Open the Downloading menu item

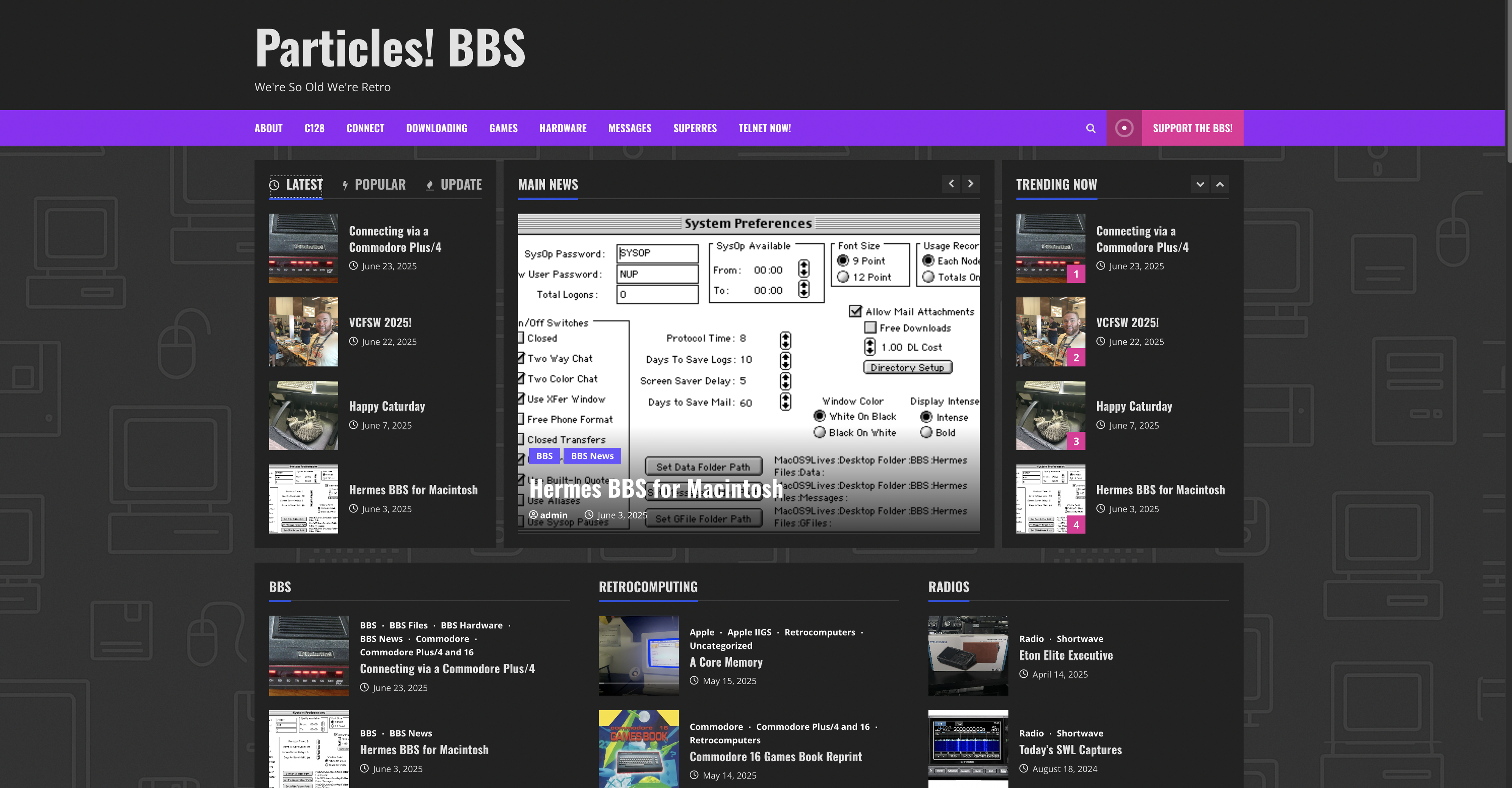coord(437,128)
